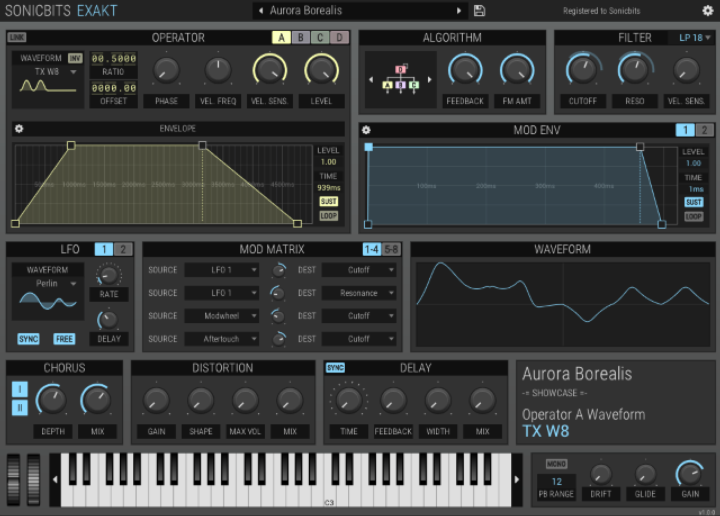Switch to Mod Matrix 1-4 tab
The width and height of the screenshot is (720, 516).
pyautogui.click(x=371, y=249)
